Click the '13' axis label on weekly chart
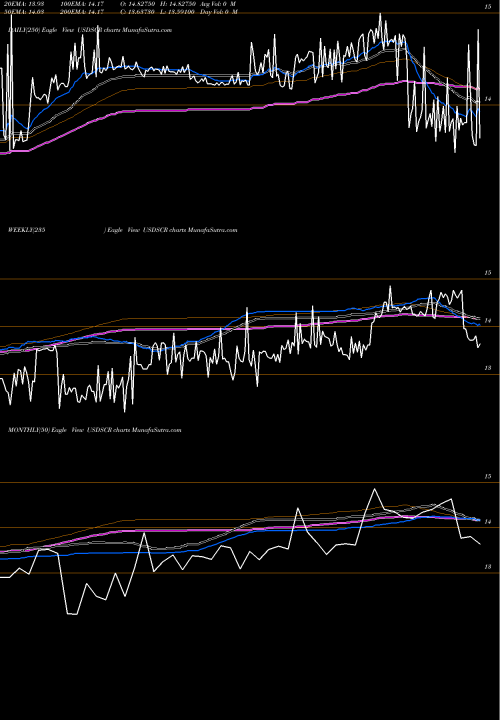The image size is (500, 720). click(x=488, y=368)
